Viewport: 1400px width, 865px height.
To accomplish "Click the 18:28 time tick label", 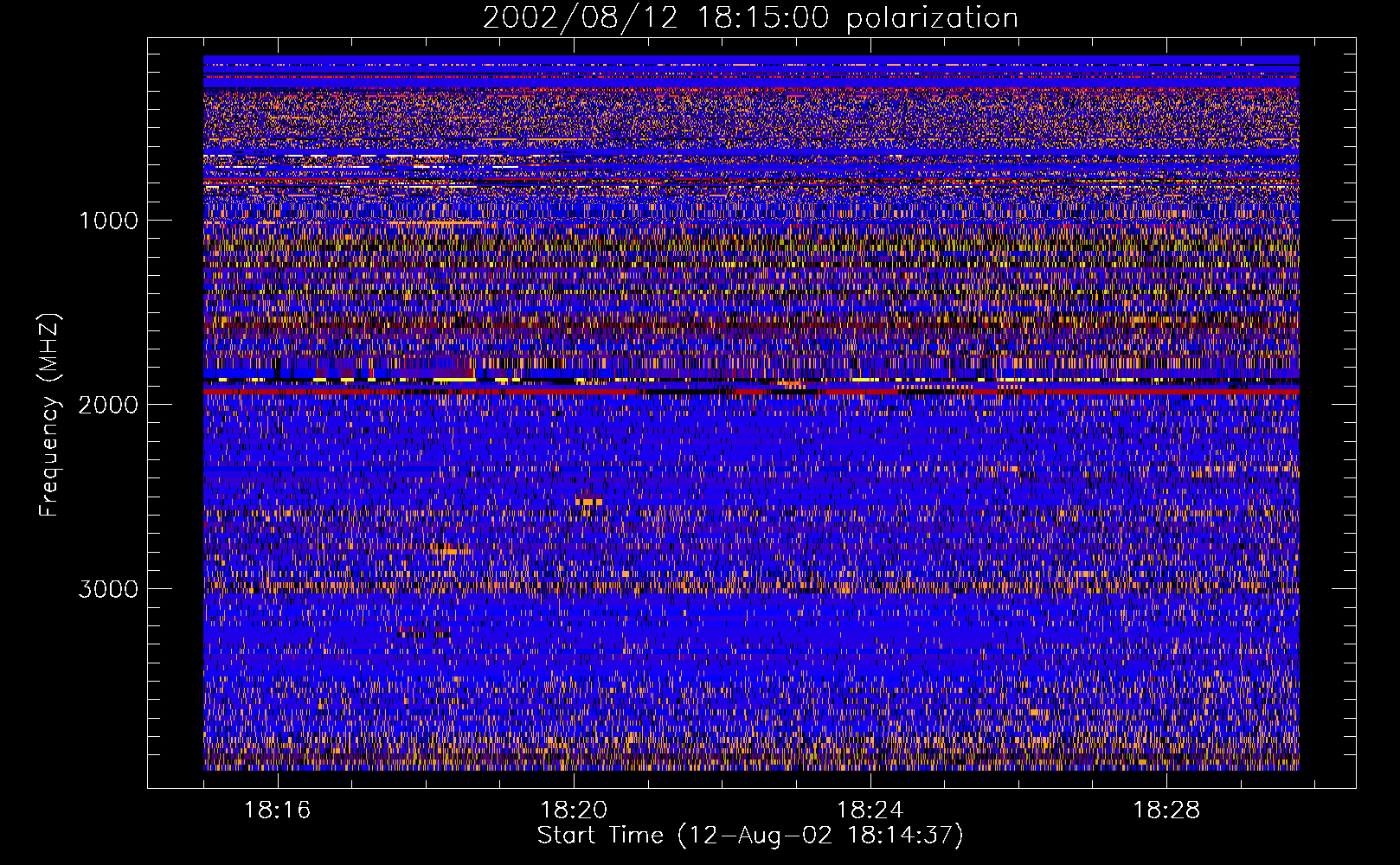I will point(1166,810).
